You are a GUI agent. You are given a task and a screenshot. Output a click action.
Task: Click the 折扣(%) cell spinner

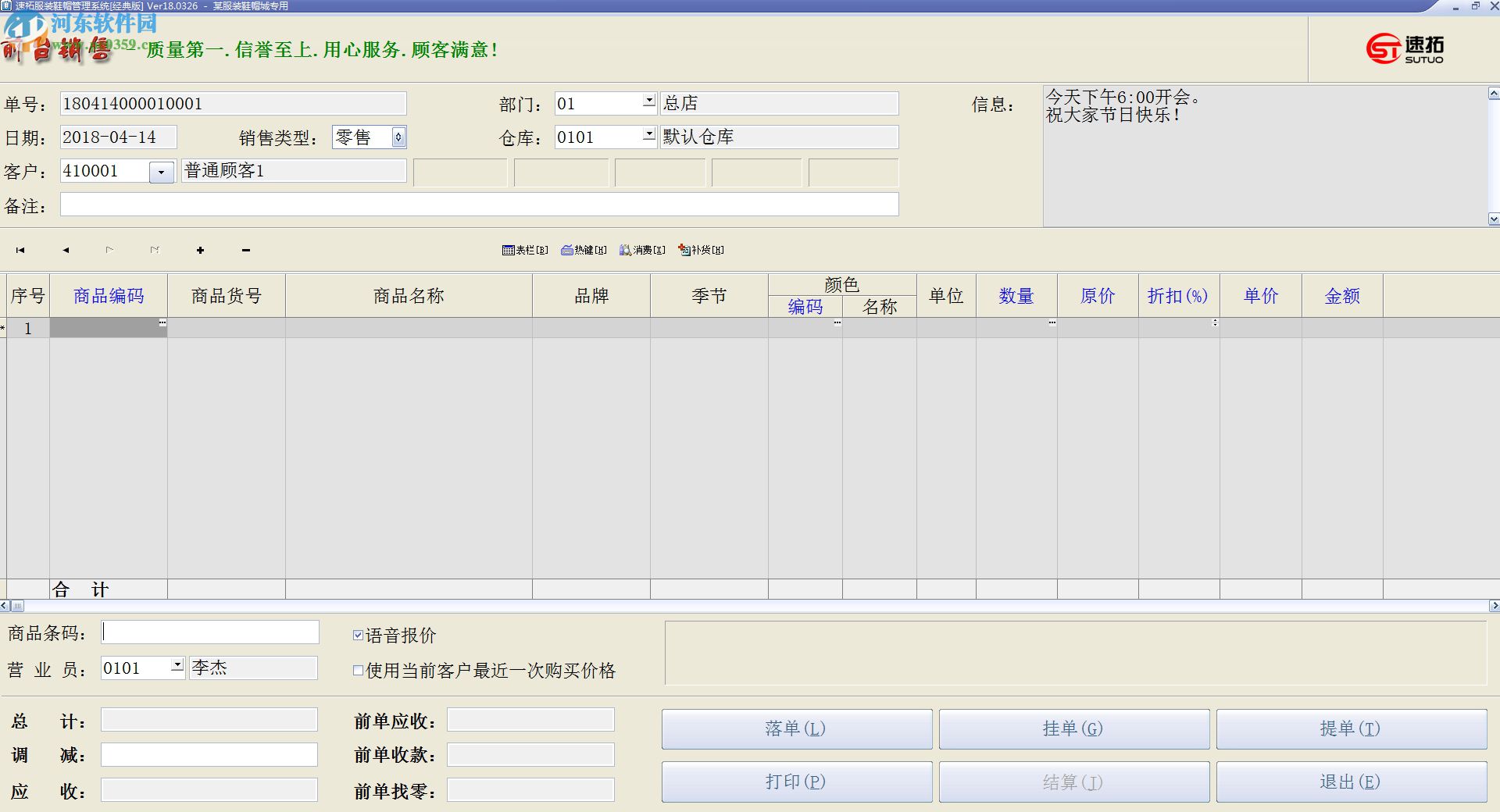[1215, 322]
